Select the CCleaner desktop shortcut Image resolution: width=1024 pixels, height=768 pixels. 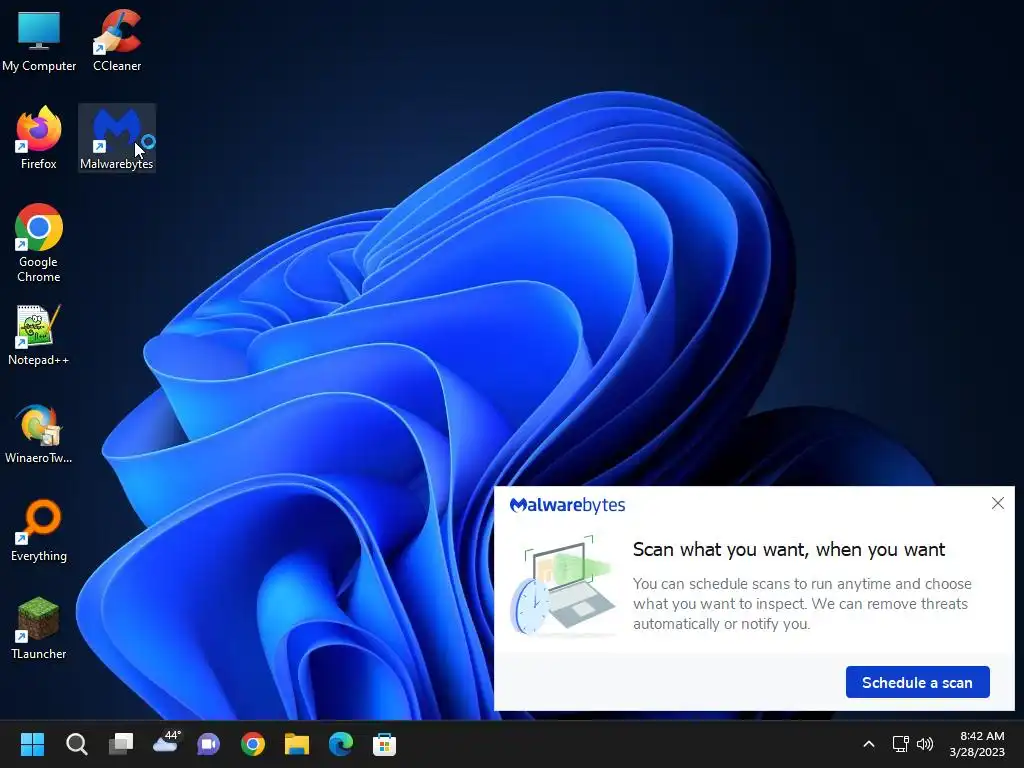pyautogui.click(x=117, y=40)
